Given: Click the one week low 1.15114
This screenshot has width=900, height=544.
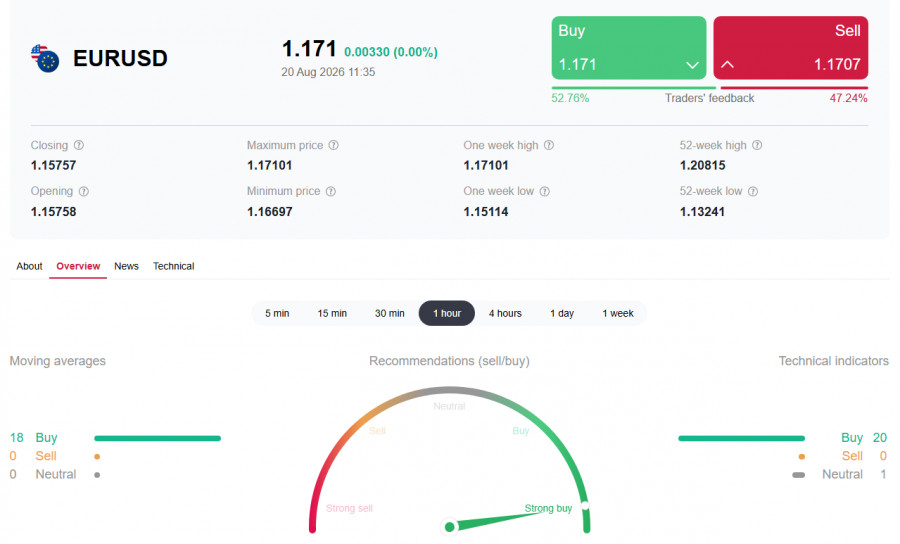Looking at the screenshot, I should (486, 212).
